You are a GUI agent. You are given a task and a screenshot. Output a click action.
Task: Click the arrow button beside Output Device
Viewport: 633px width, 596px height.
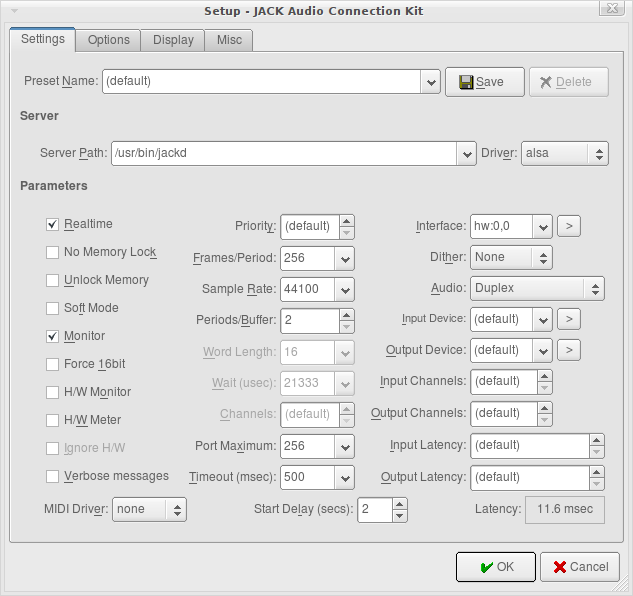[x=569, y=351]
